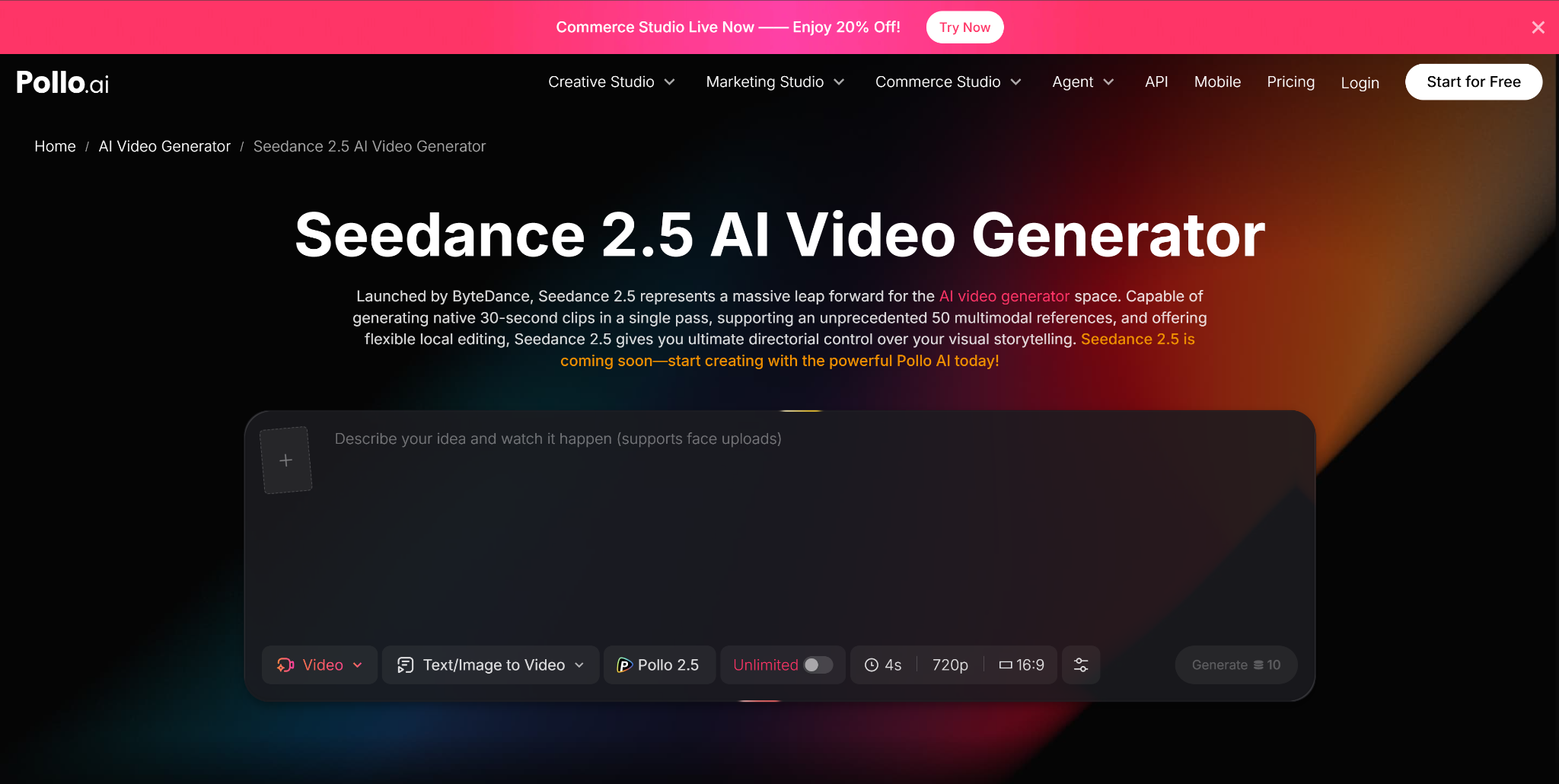
Task: Change the 720p resolution setting
Action: click(950, 664)
